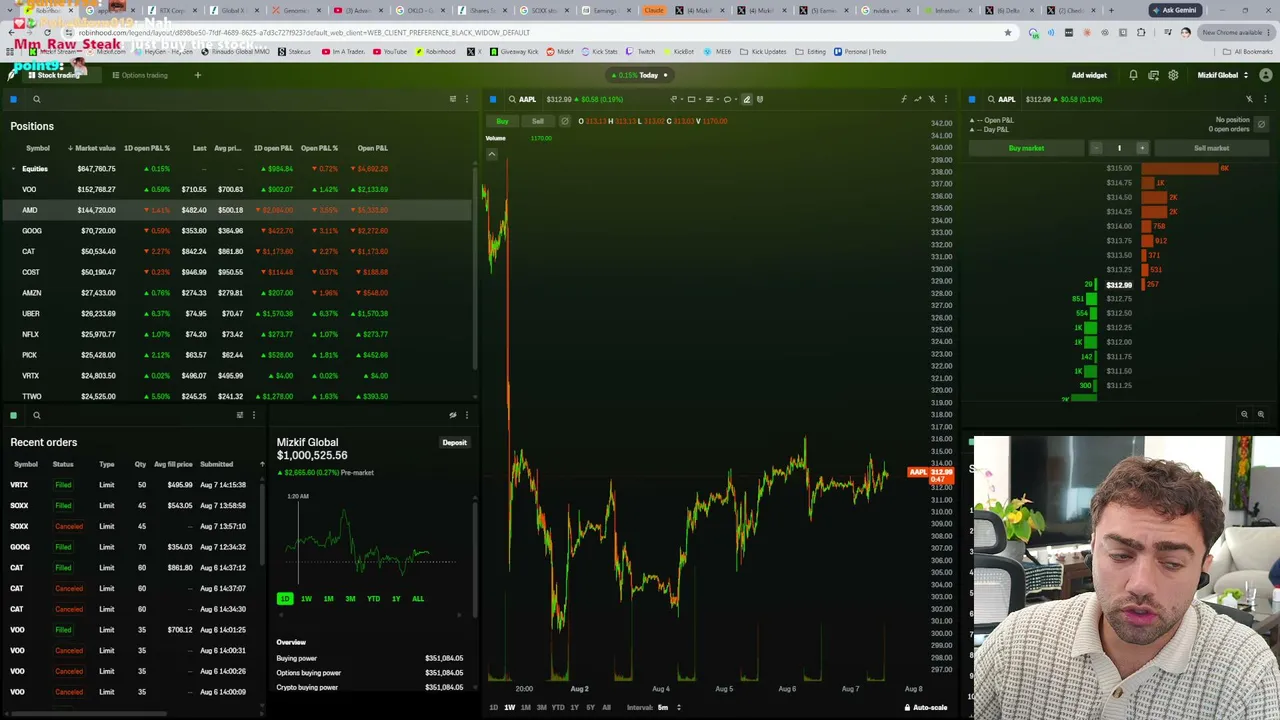This screenshot has height=720, width=1280.
Task: Open the notifications bell icon
Action: [x=1133, y=75]
